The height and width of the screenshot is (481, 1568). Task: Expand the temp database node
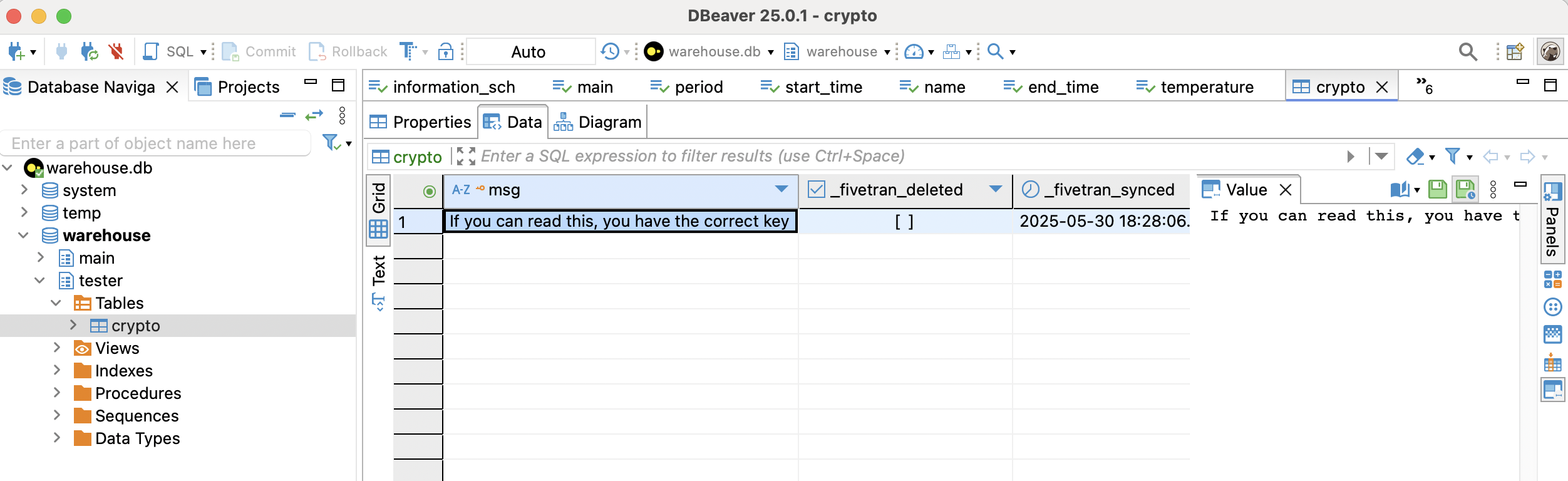coord(24,212)
